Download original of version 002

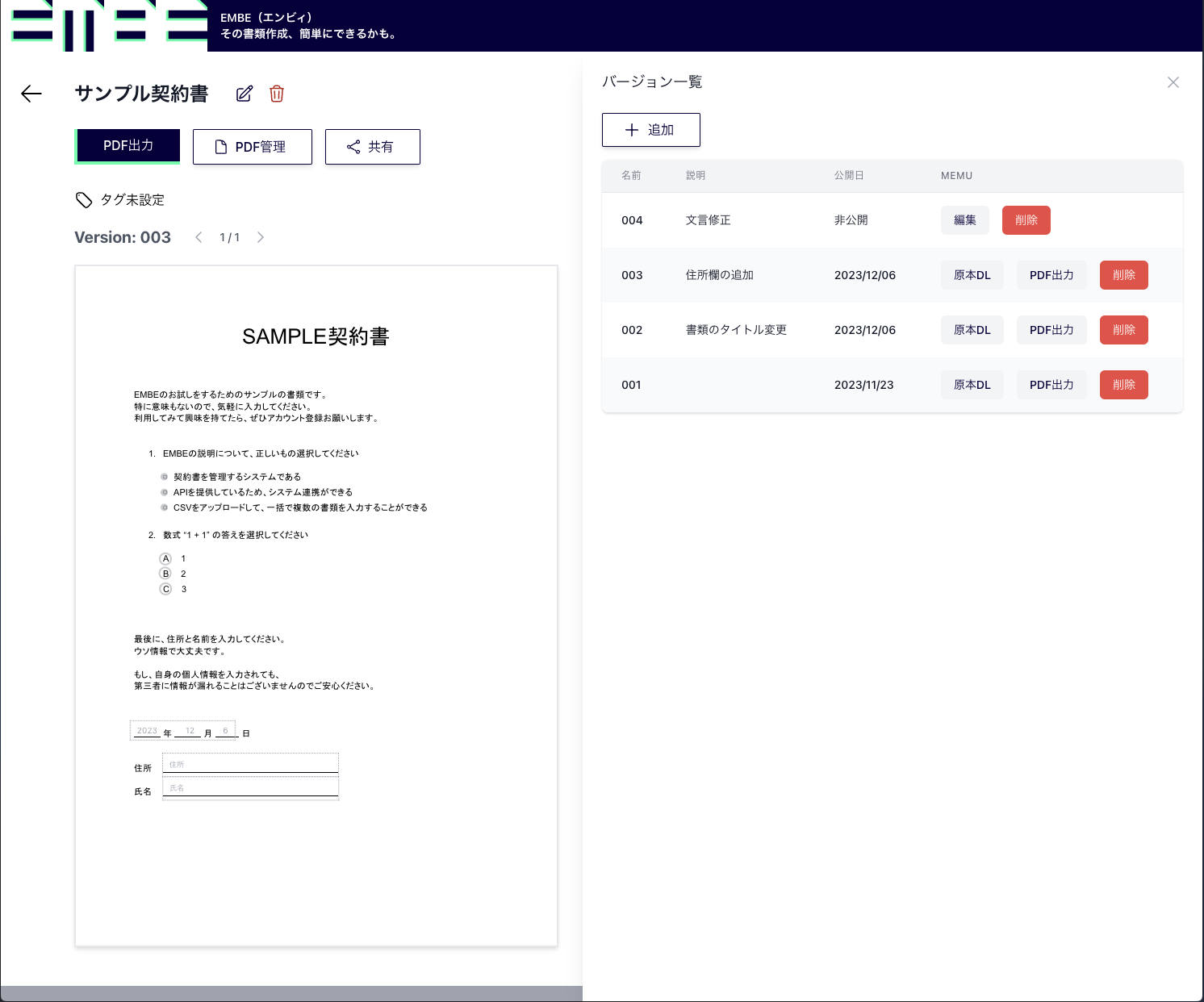coord(972,330)
